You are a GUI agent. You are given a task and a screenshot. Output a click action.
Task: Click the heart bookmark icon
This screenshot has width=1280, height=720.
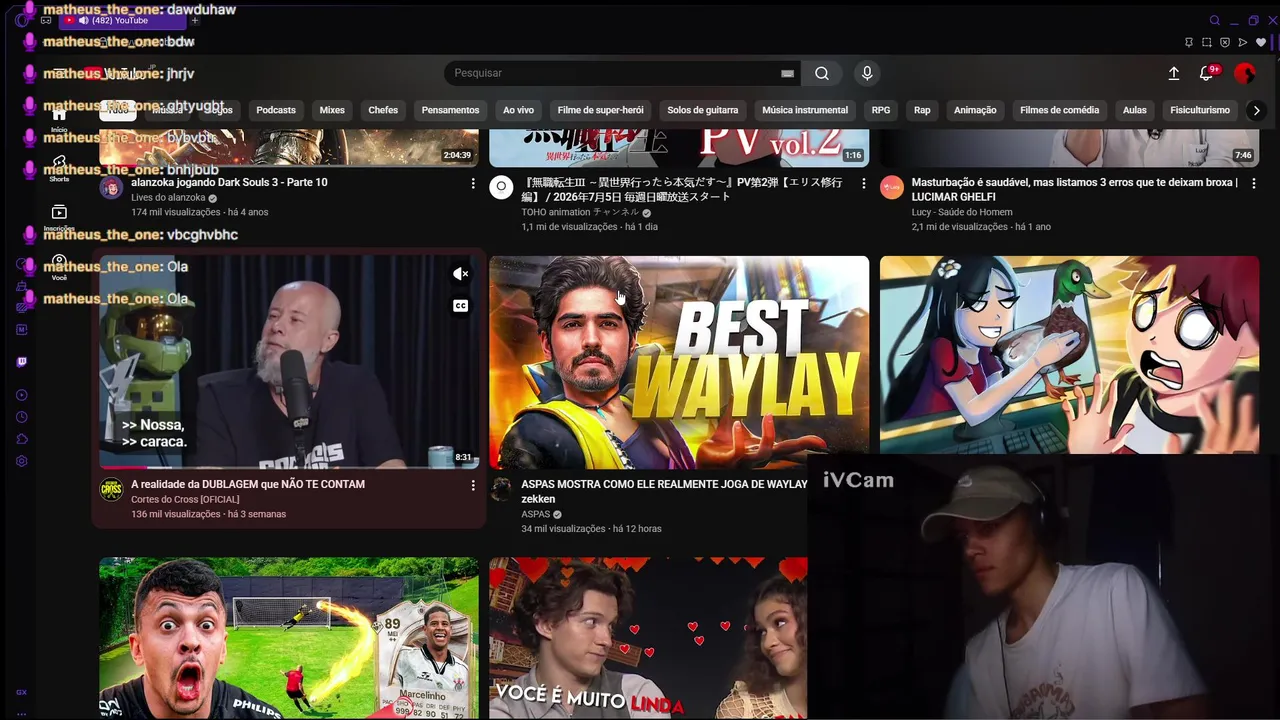[x=1261, y=43]
